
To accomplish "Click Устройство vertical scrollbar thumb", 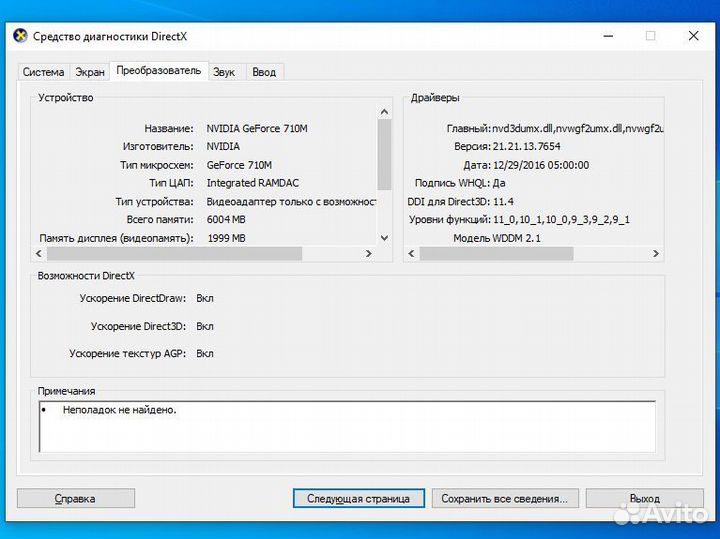I will click(384, 155).
